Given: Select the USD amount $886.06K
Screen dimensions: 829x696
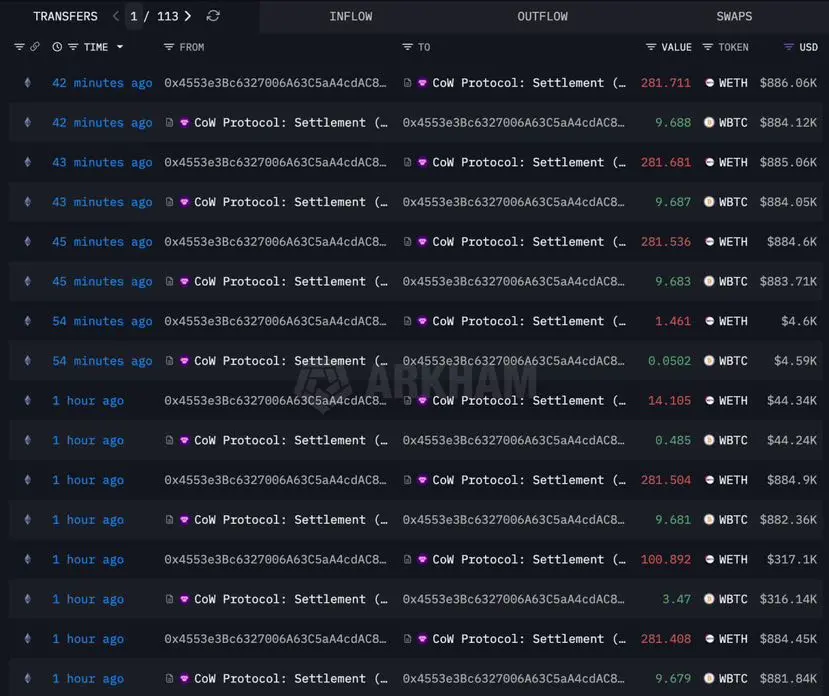Looking at the screenshot, I should (788, 83).
